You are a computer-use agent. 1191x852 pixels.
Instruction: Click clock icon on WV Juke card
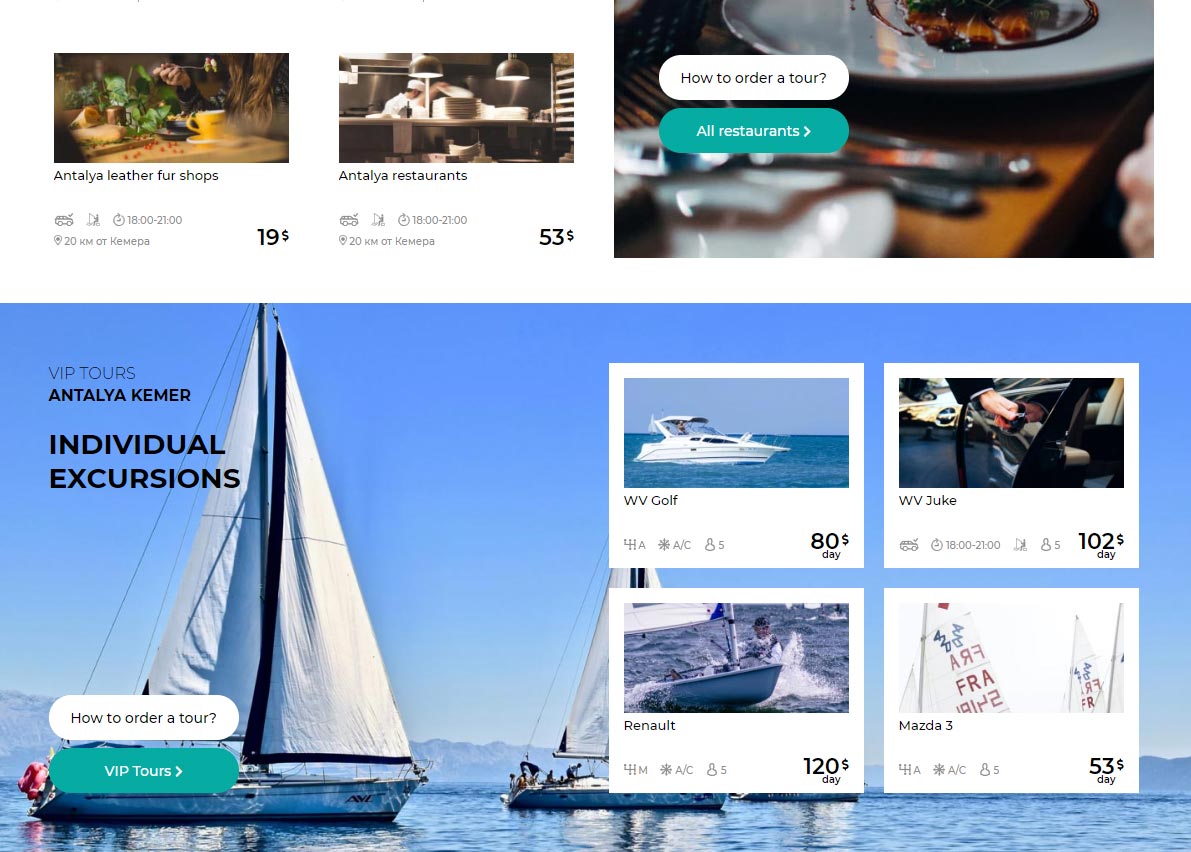pos(937,544)
